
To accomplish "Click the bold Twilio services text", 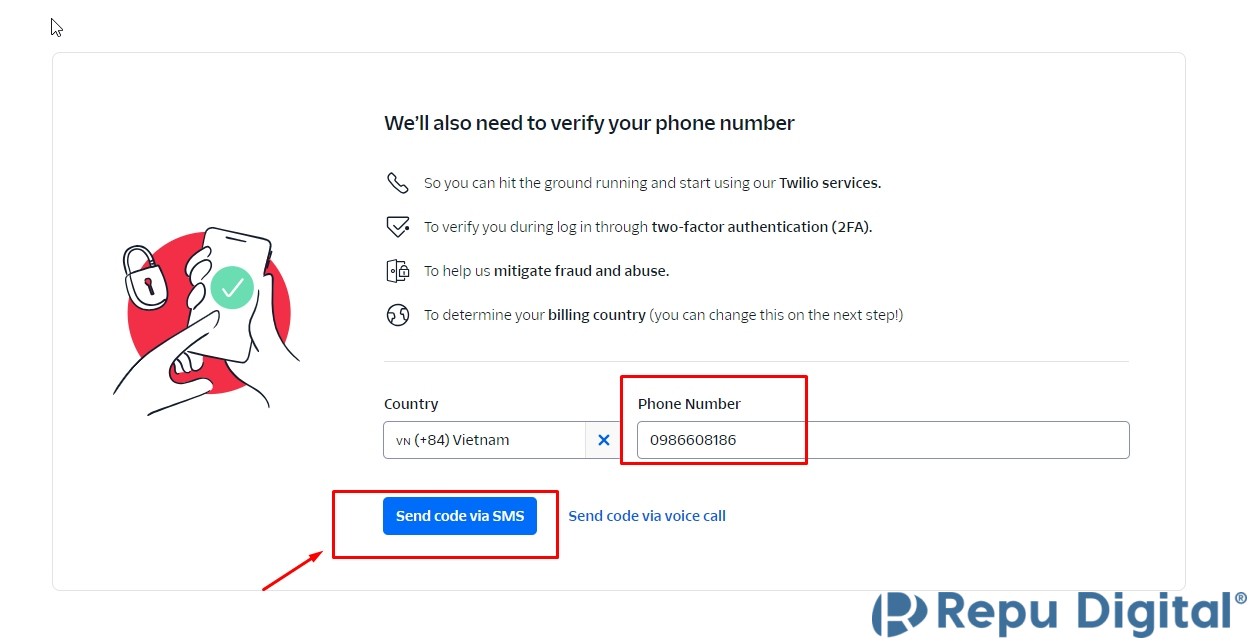I will 830,183.
